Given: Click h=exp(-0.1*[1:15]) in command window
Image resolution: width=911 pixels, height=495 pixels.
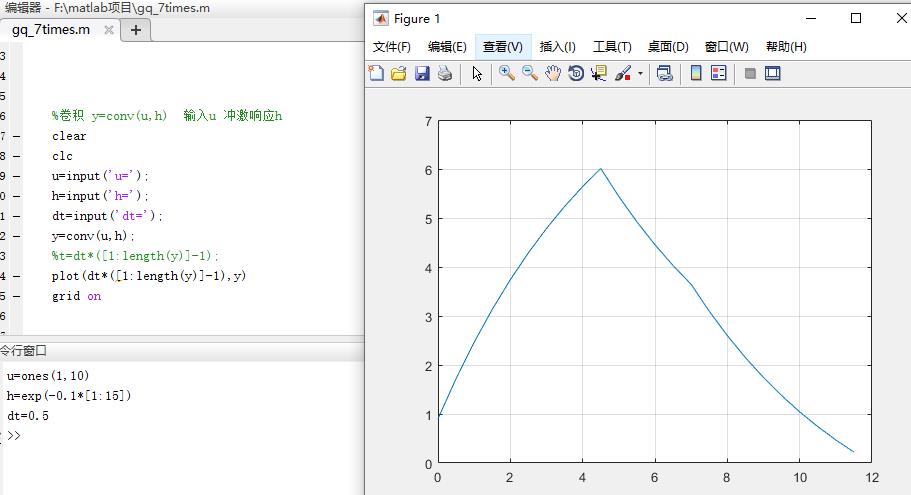Looking at the screenshot, I should coord(69,396).
